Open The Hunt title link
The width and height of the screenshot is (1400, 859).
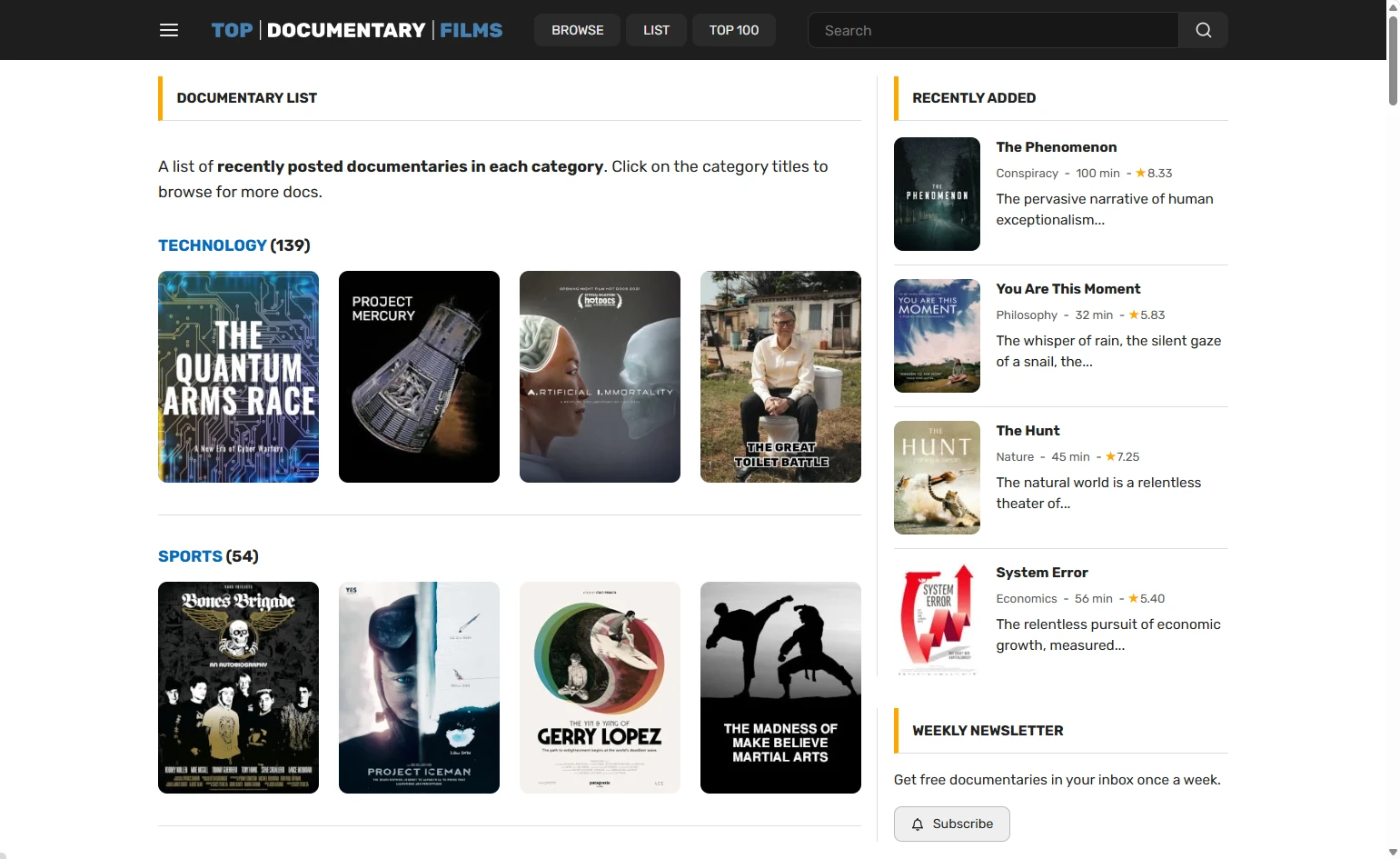tap(1028, 431)
